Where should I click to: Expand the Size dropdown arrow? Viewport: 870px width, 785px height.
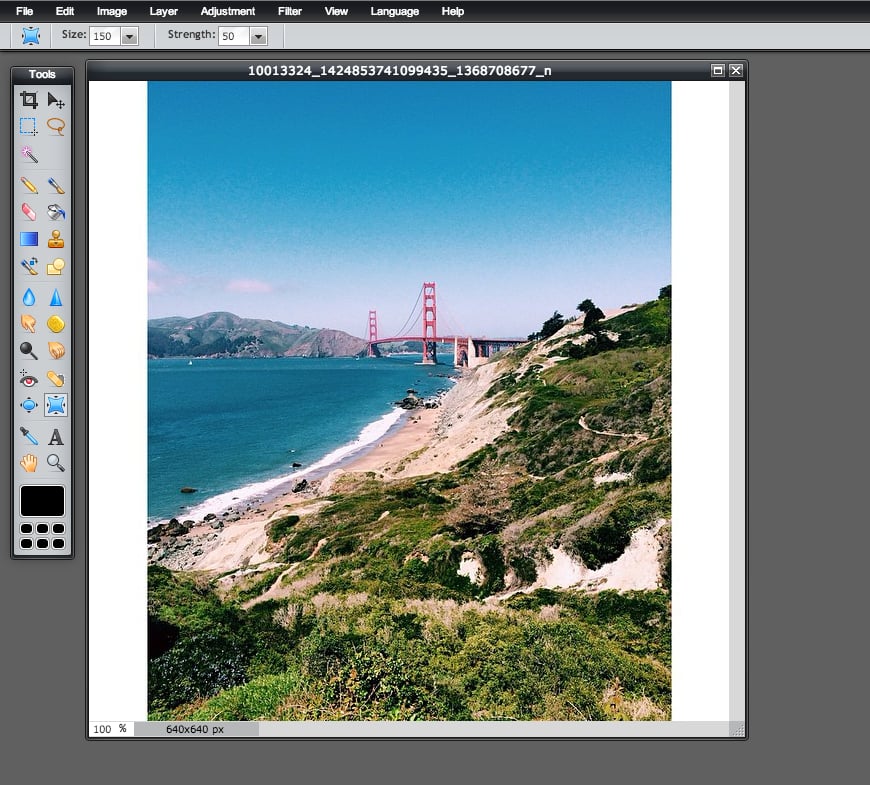[x=129, y=37]
